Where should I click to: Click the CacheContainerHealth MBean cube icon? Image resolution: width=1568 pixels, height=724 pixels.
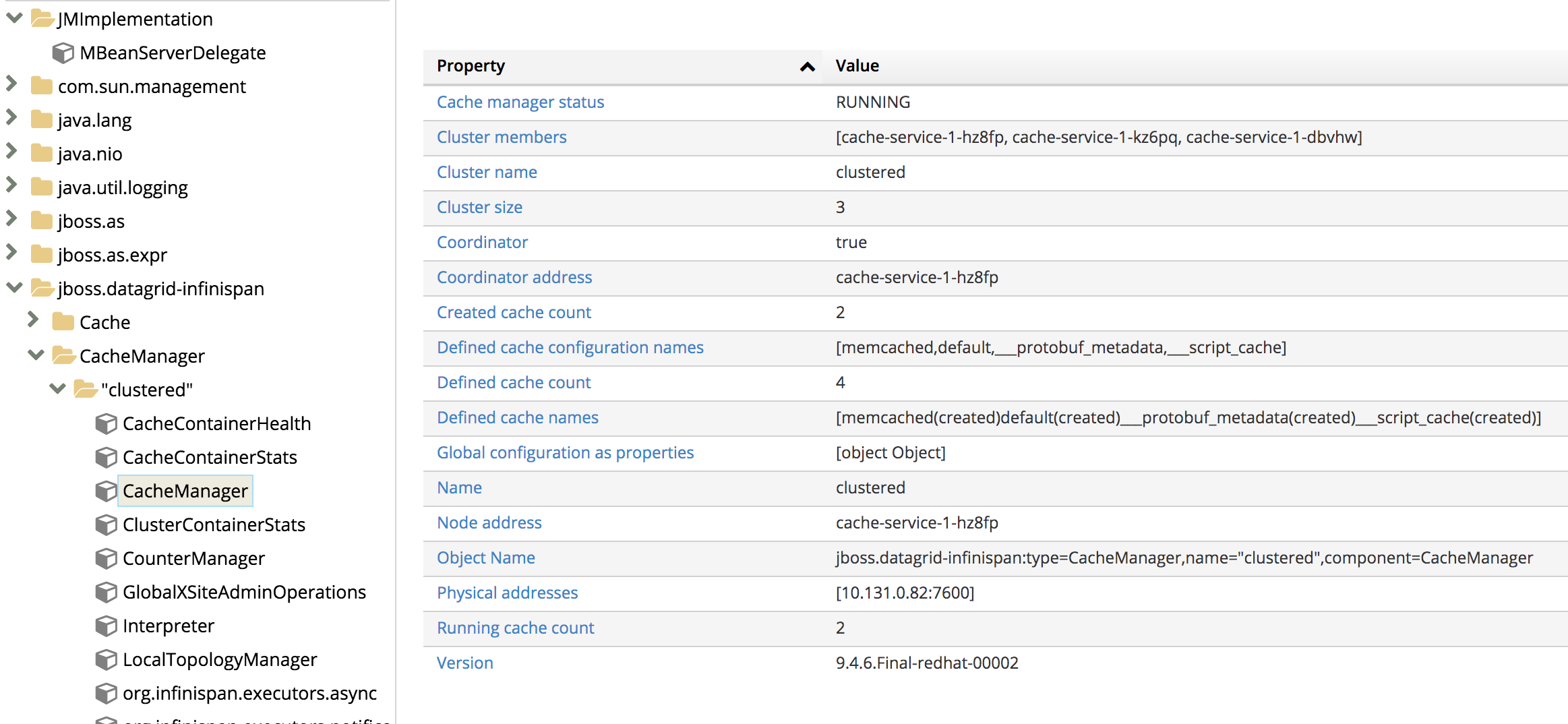pyautogui.click(x=106, y=423)
